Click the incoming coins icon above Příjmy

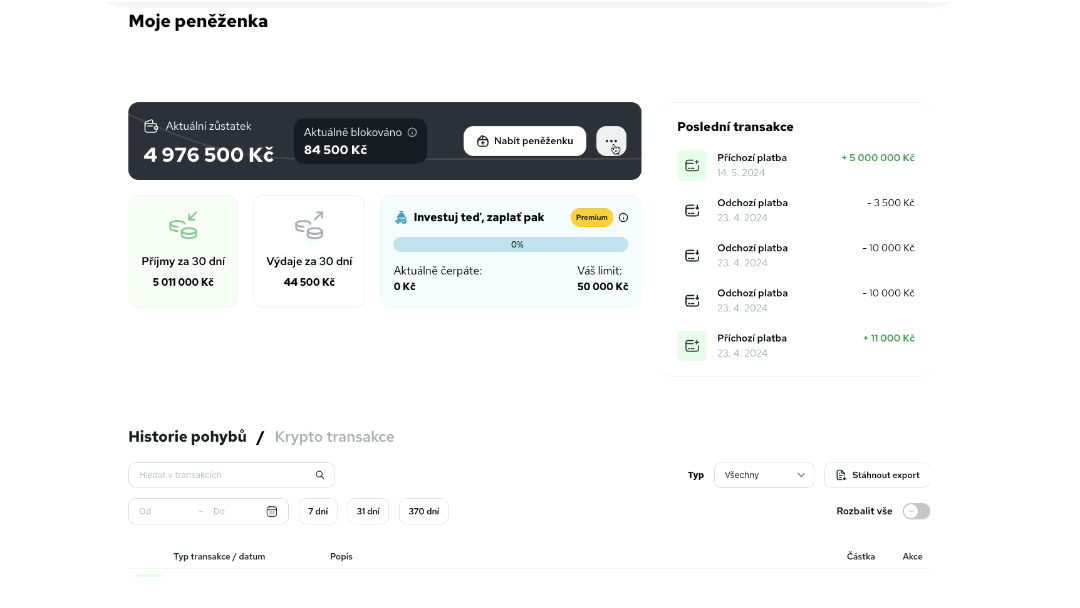(x=183, y=225)
